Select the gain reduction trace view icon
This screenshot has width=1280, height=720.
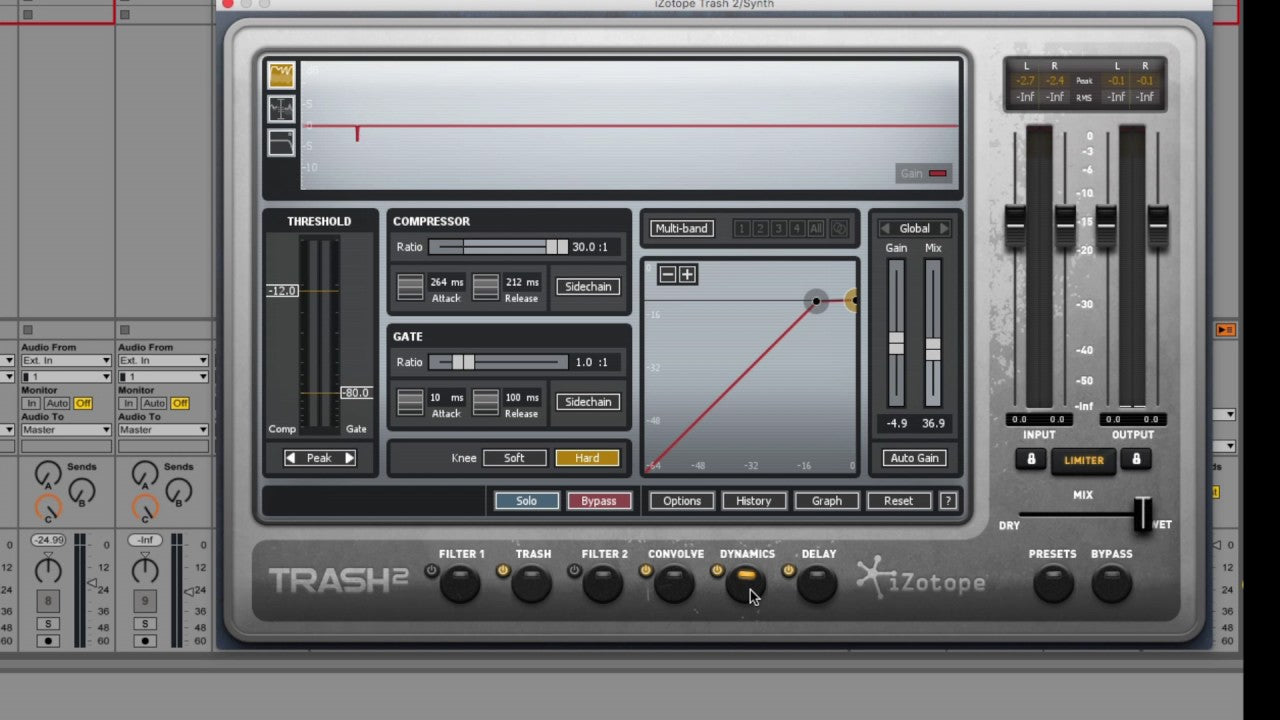[281, 74]
